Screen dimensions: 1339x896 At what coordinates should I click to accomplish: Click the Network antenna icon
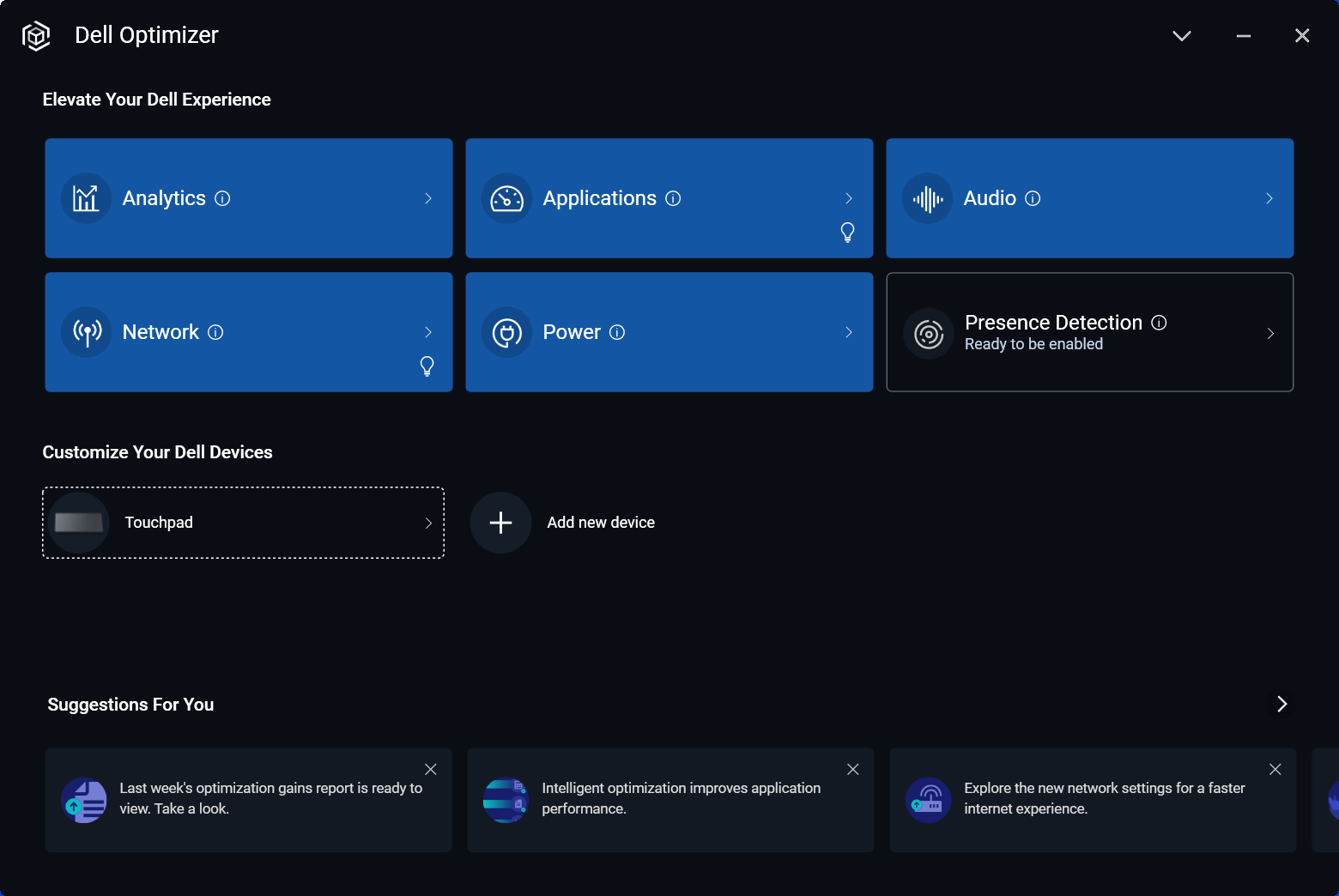click(87, 332)
